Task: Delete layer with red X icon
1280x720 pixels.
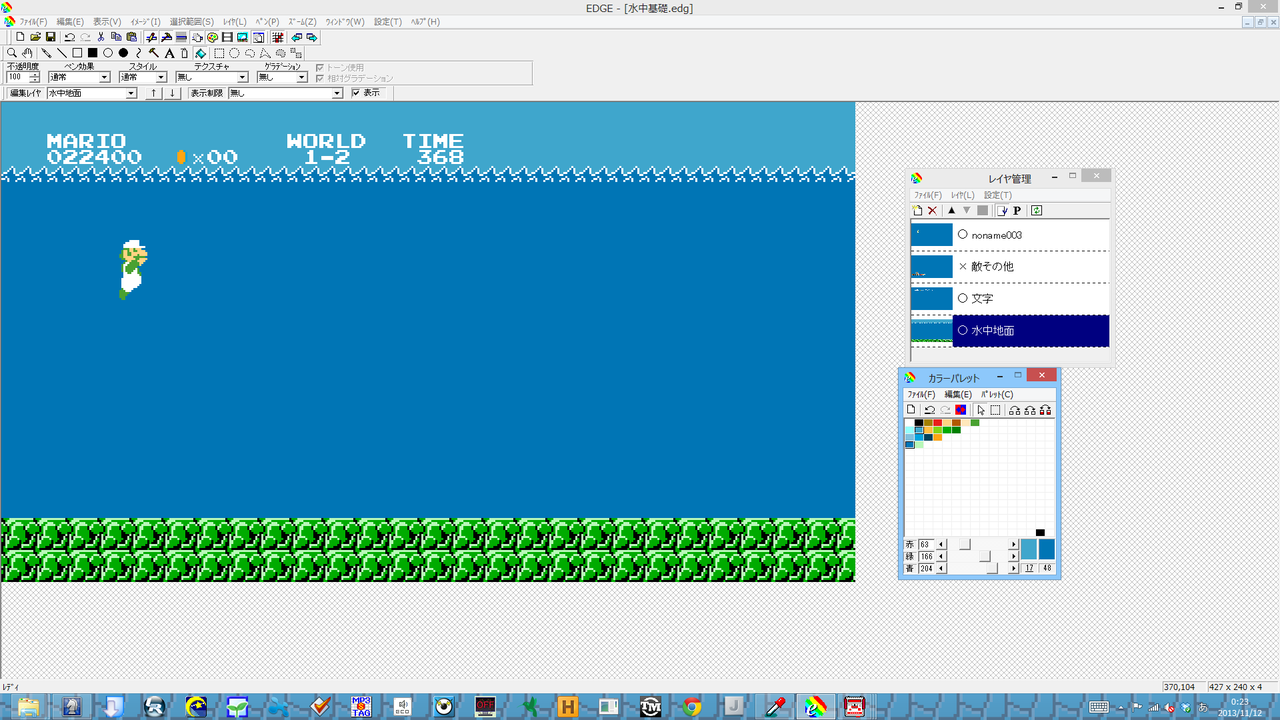Action: click(x=932, y=210)
